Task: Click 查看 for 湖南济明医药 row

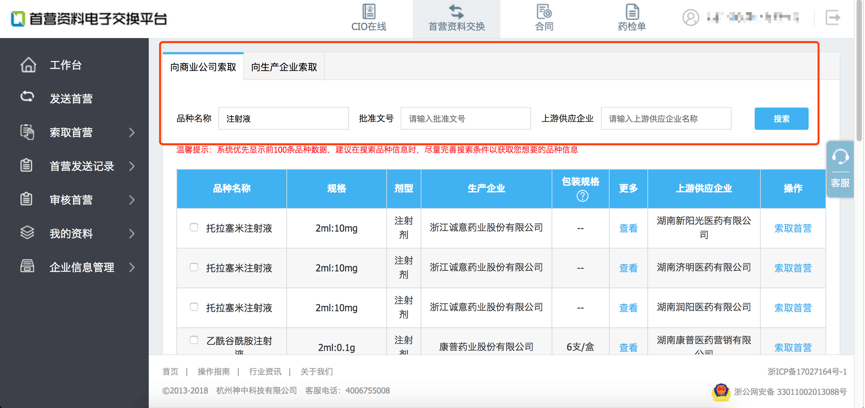Action: click(628, 268)
